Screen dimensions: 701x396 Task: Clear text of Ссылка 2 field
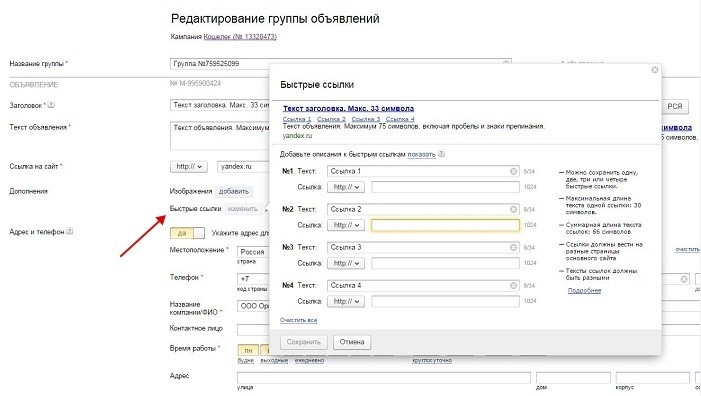513,209
